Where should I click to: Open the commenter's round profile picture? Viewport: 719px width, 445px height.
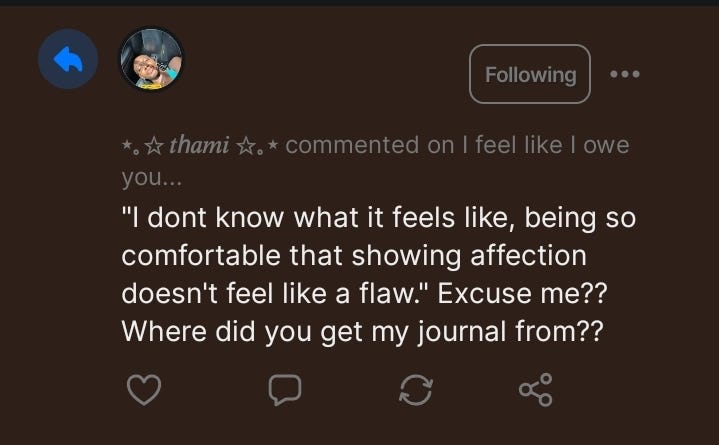[x=151, y=60]
